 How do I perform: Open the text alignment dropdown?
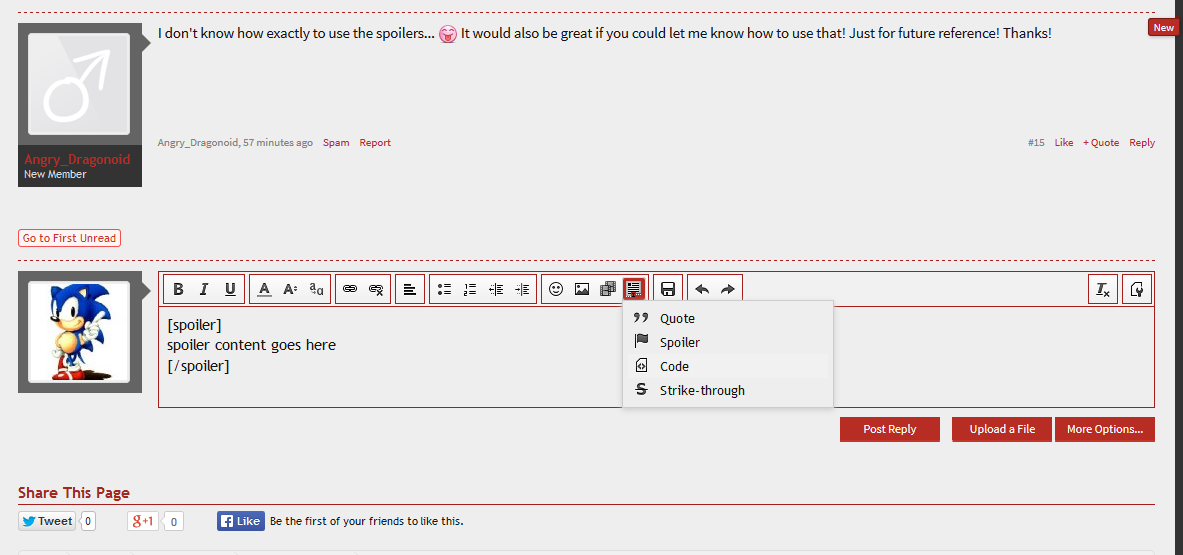(x=410, y=289)
